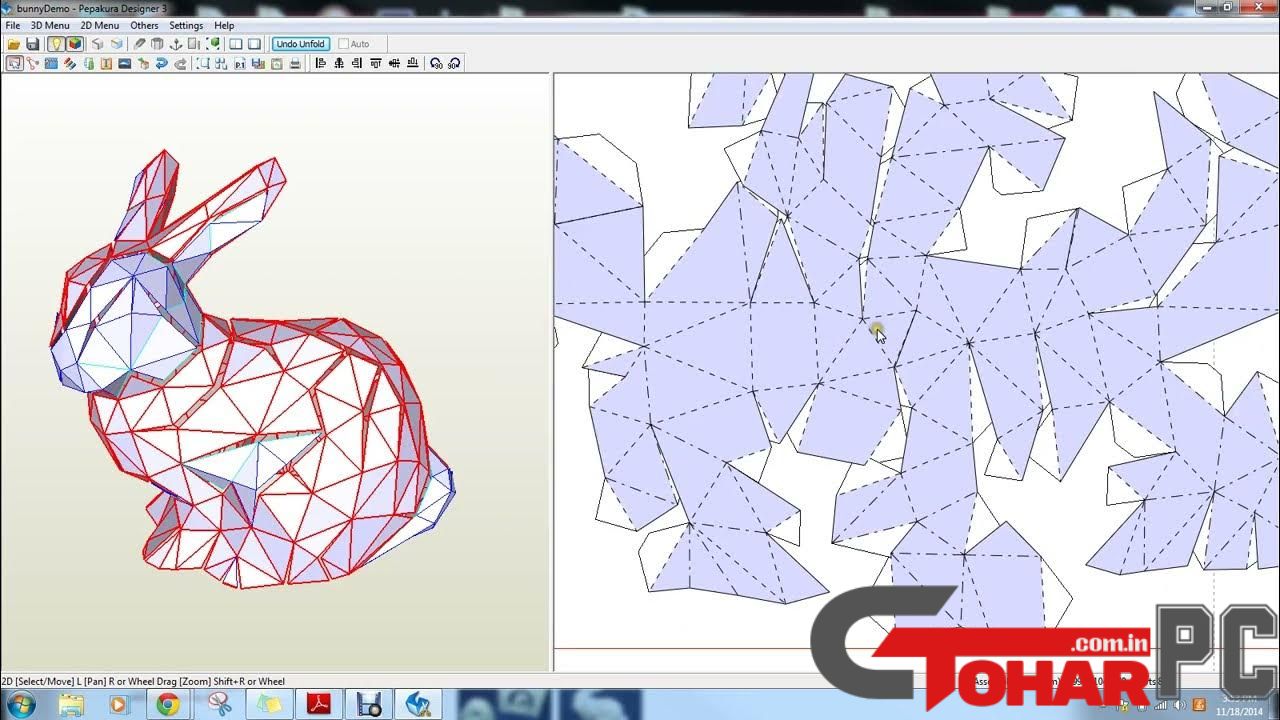This screenshot has height=720, width=1280.
Task: Click the gray redo arrow
Action: (181, 63)
